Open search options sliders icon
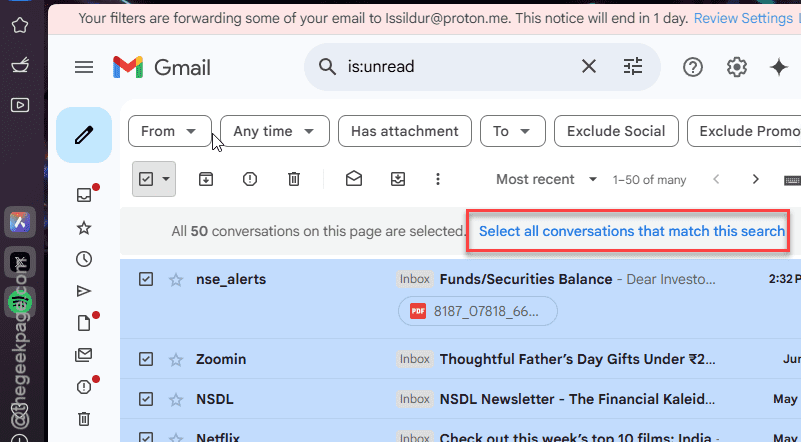 (633, 66)
